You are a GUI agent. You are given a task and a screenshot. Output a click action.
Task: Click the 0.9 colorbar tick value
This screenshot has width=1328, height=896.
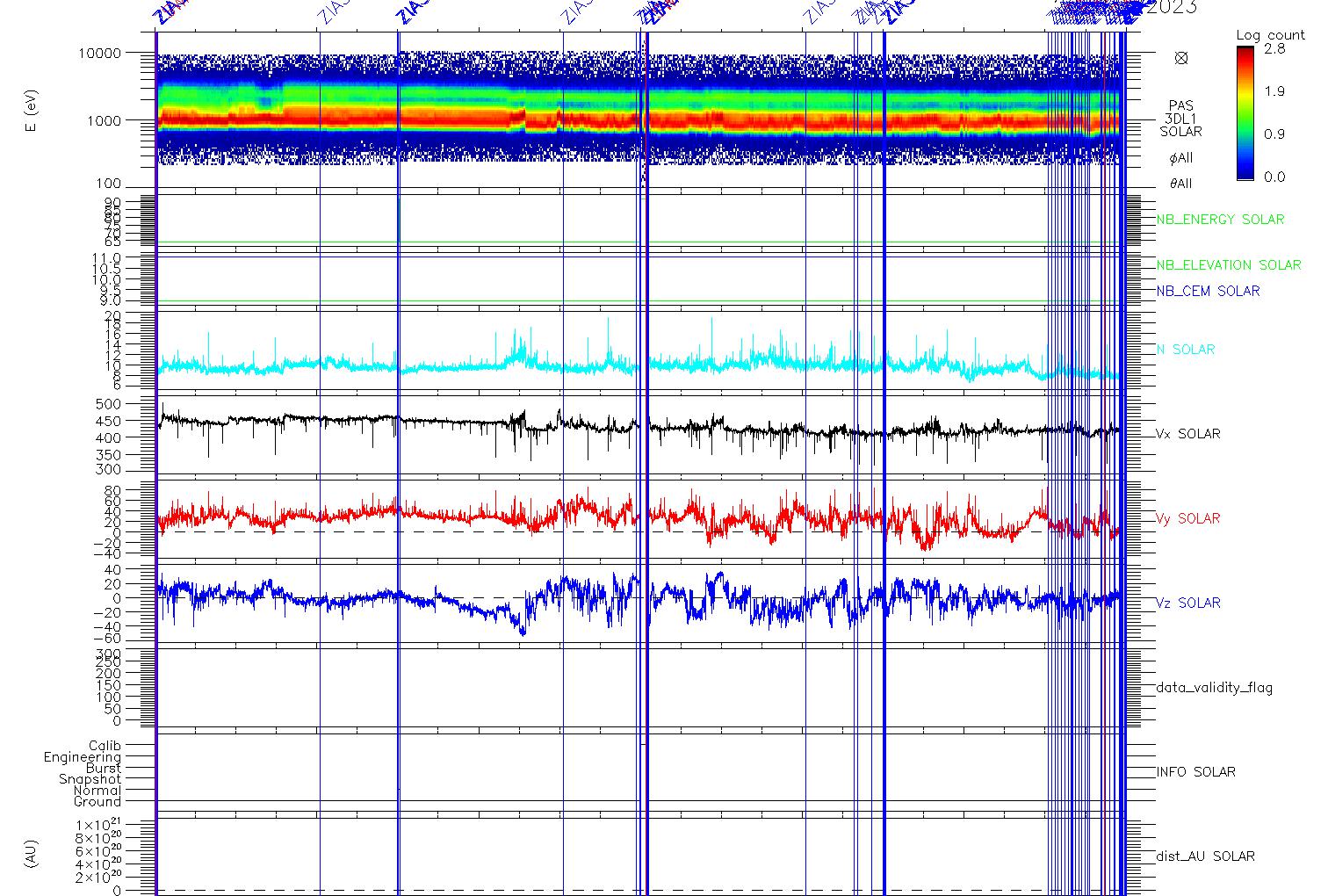1274,134
